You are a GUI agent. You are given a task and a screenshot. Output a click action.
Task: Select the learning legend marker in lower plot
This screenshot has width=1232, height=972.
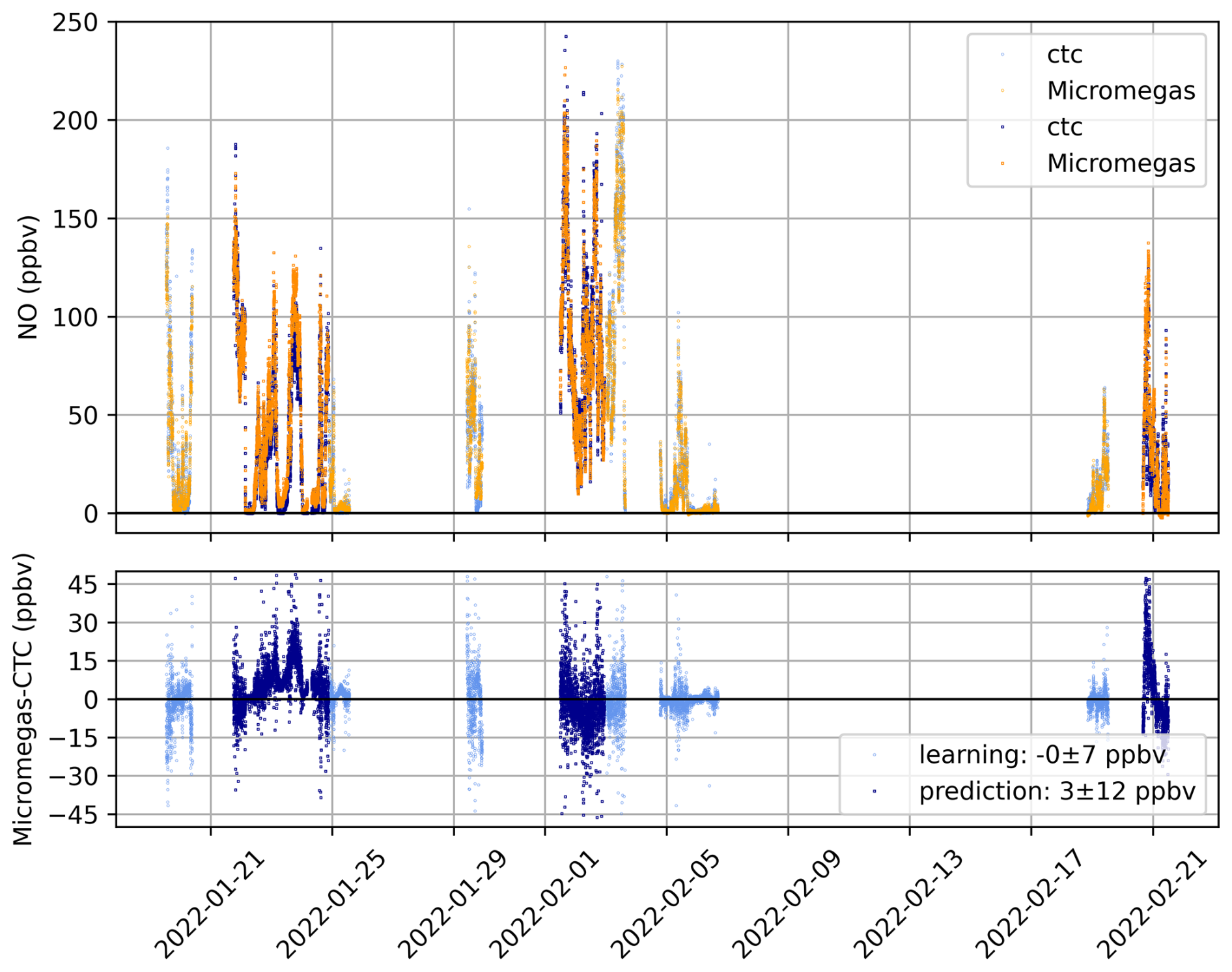[x=874, y=755]
